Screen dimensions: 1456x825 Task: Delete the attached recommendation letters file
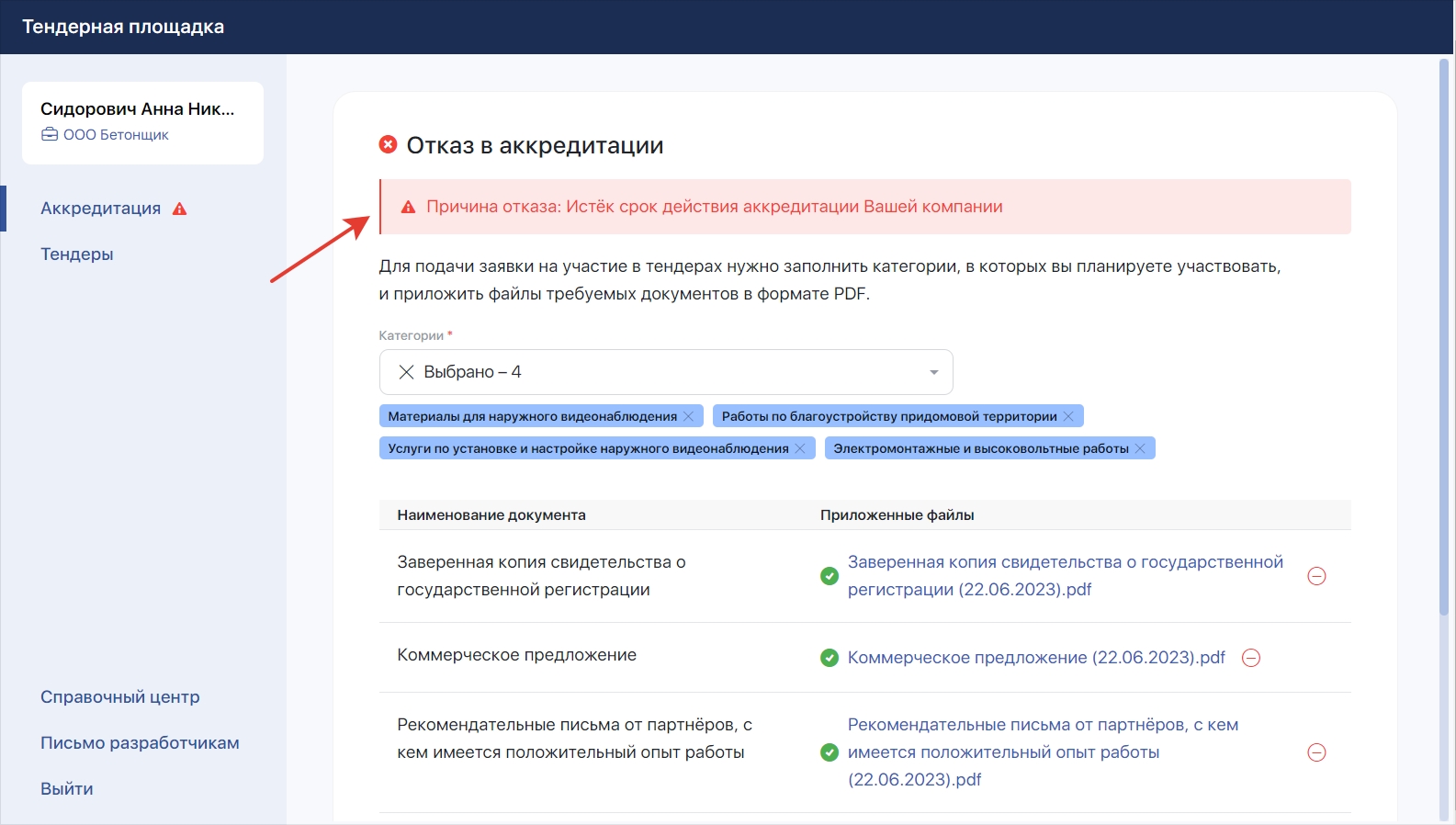click(x=1316, y=752)
